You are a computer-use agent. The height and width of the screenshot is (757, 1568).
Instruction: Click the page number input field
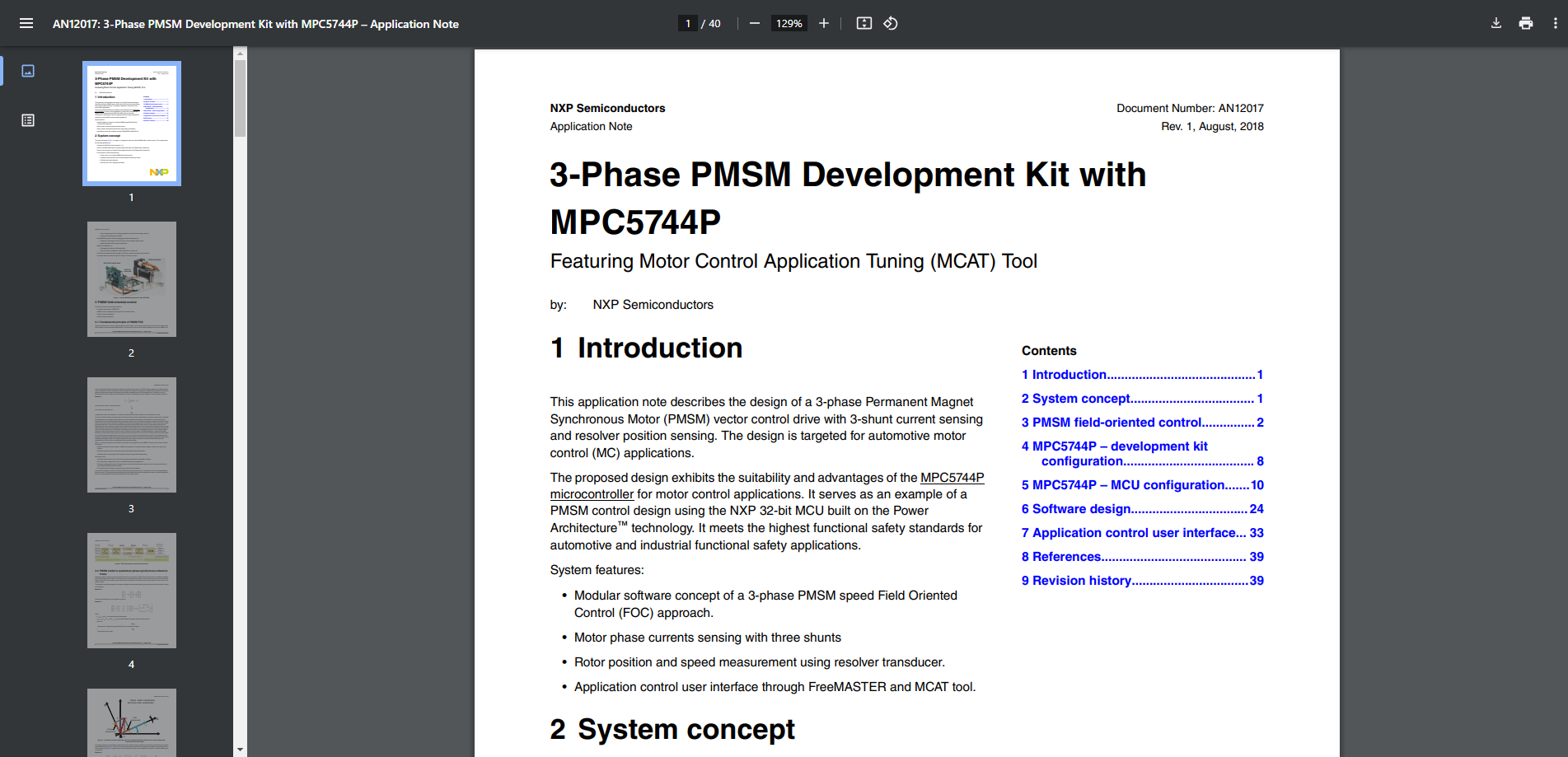pyautogui.click(x=687, y=23)
